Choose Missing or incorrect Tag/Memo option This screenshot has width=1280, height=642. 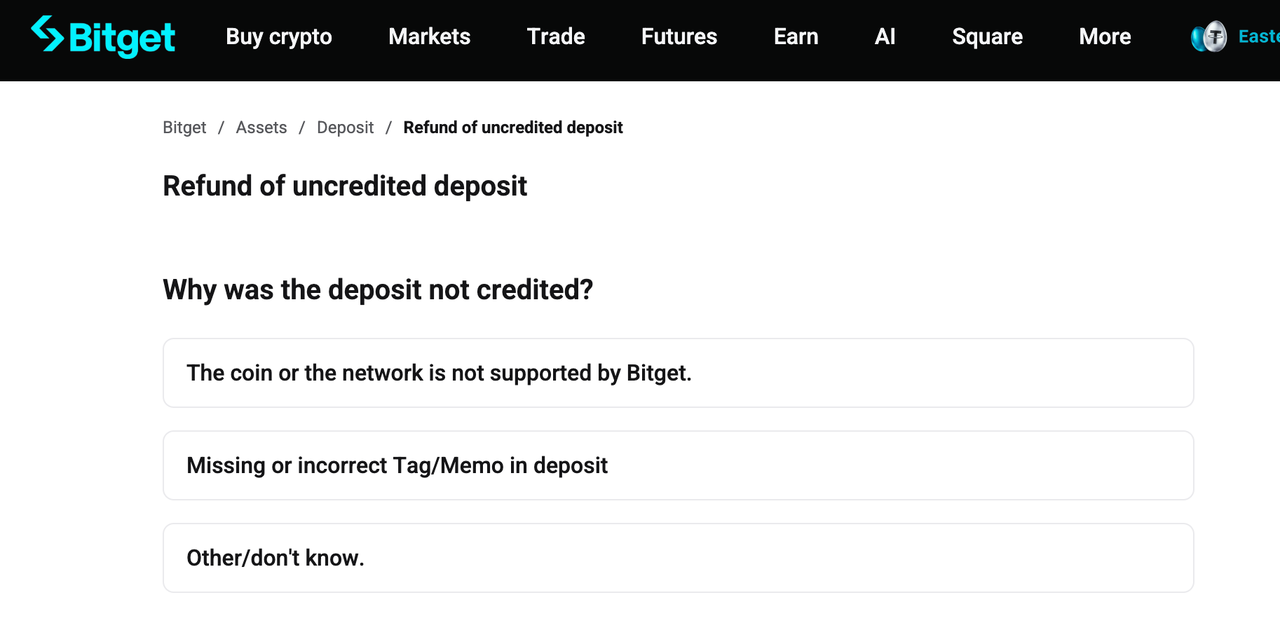pos(678,465)
